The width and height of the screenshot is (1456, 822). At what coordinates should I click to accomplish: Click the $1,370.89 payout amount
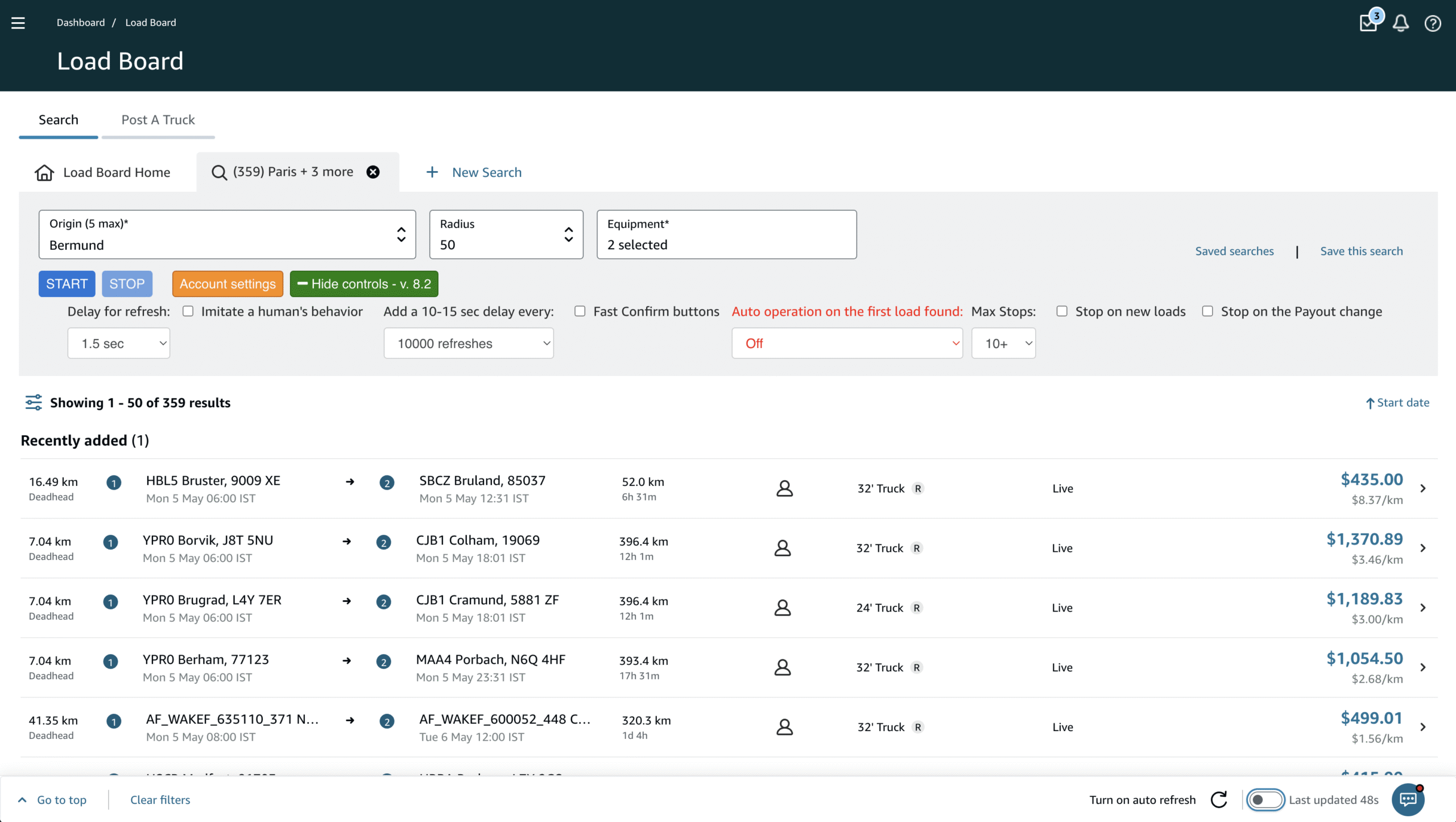[1364, 539]
